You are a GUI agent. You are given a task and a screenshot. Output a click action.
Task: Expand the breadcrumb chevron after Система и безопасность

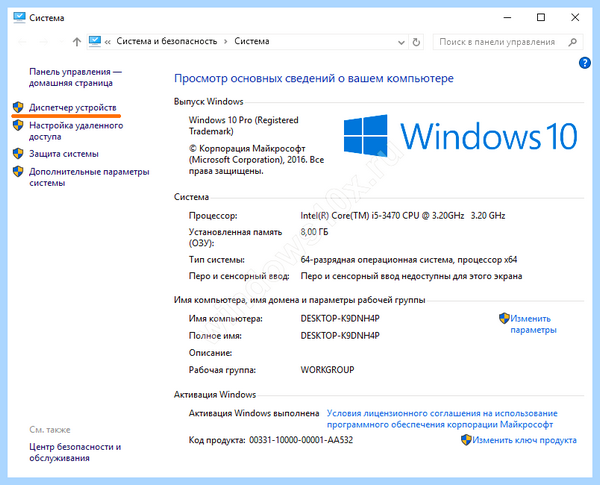tap(226, 41)
